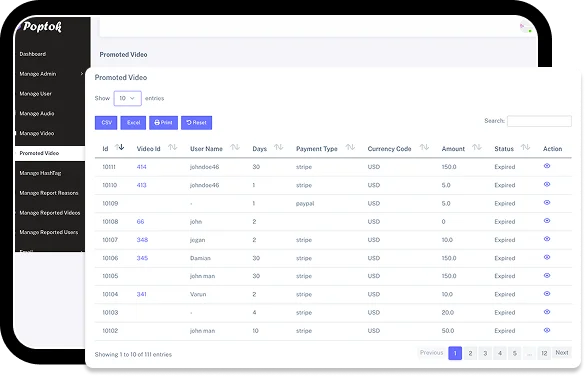Open Manage Audio in sidebar
Viewport: 585px width, 376px height.
point(37,113)
